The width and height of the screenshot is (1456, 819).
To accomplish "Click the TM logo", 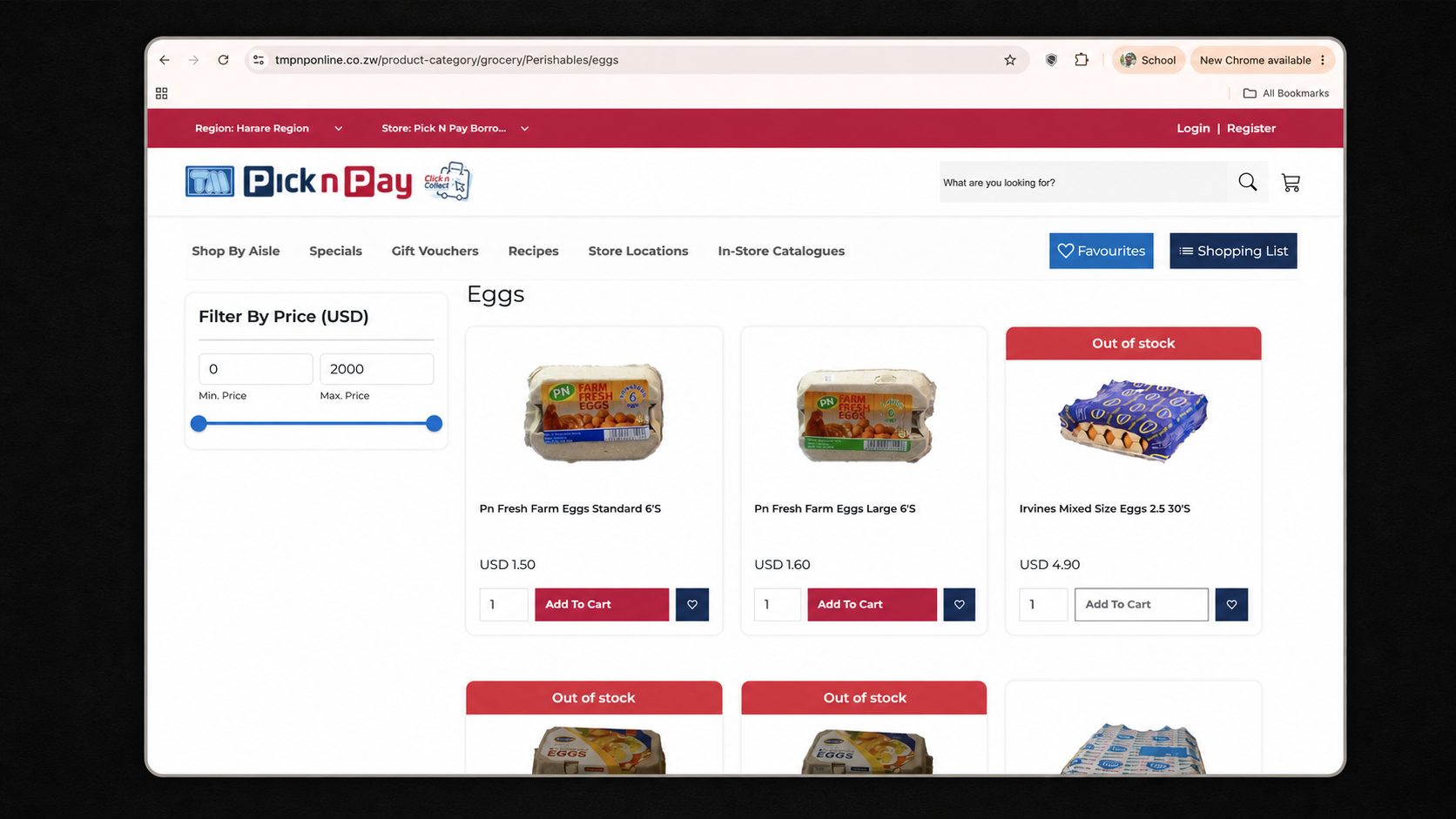I will [210, 181].
